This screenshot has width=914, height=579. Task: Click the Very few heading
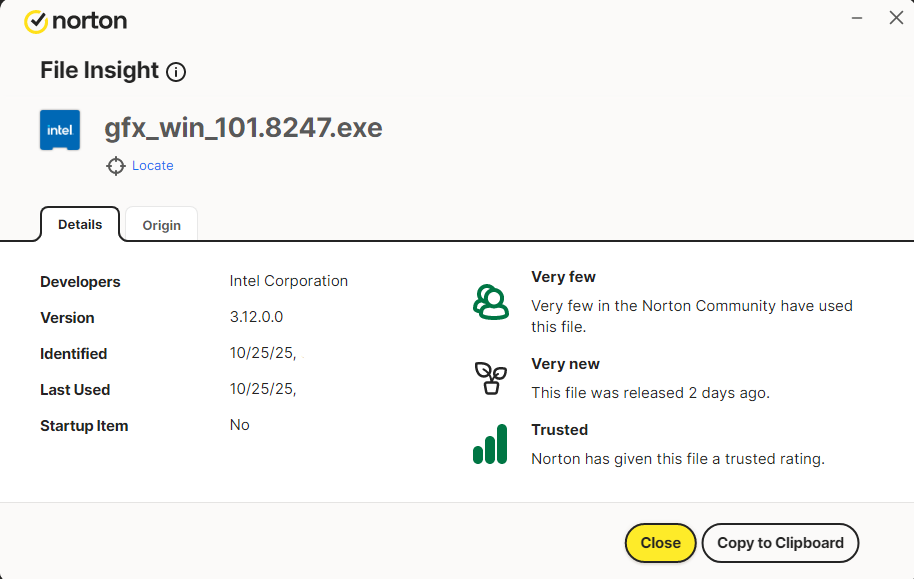coord(563,277)
